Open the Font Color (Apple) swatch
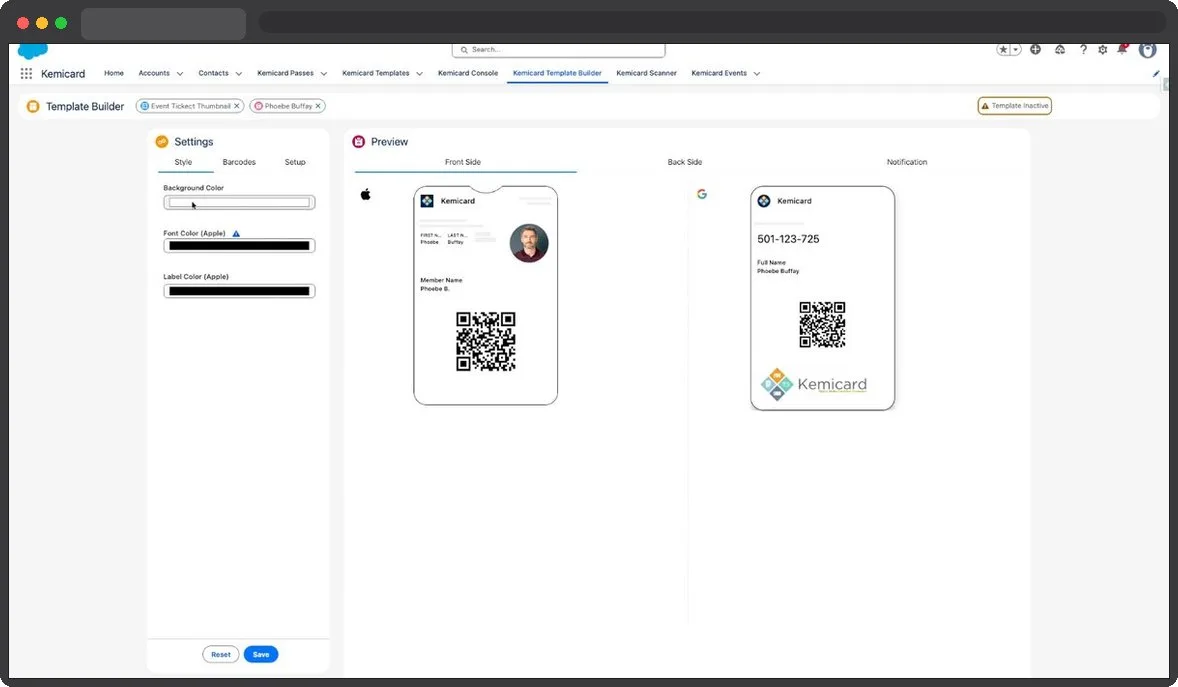 [239, 246]
